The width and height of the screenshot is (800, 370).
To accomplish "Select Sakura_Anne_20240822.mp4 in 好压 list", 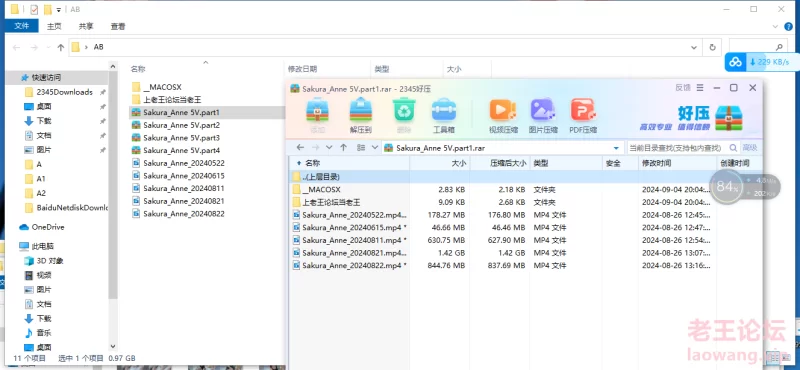I will (x=349, y=265).
